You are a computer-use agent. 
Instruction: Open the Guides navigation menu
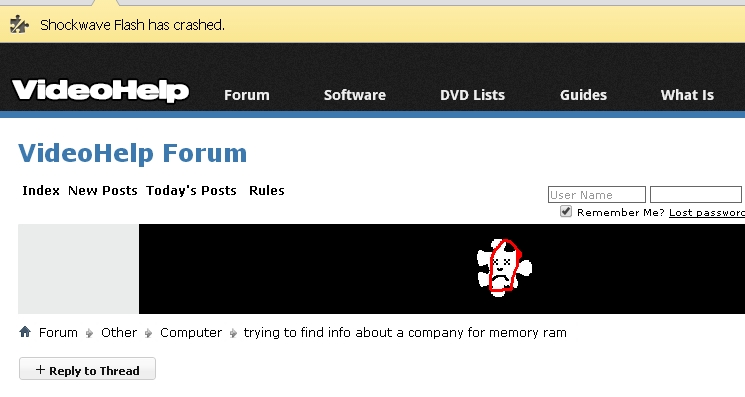click(x=583, y=95)
